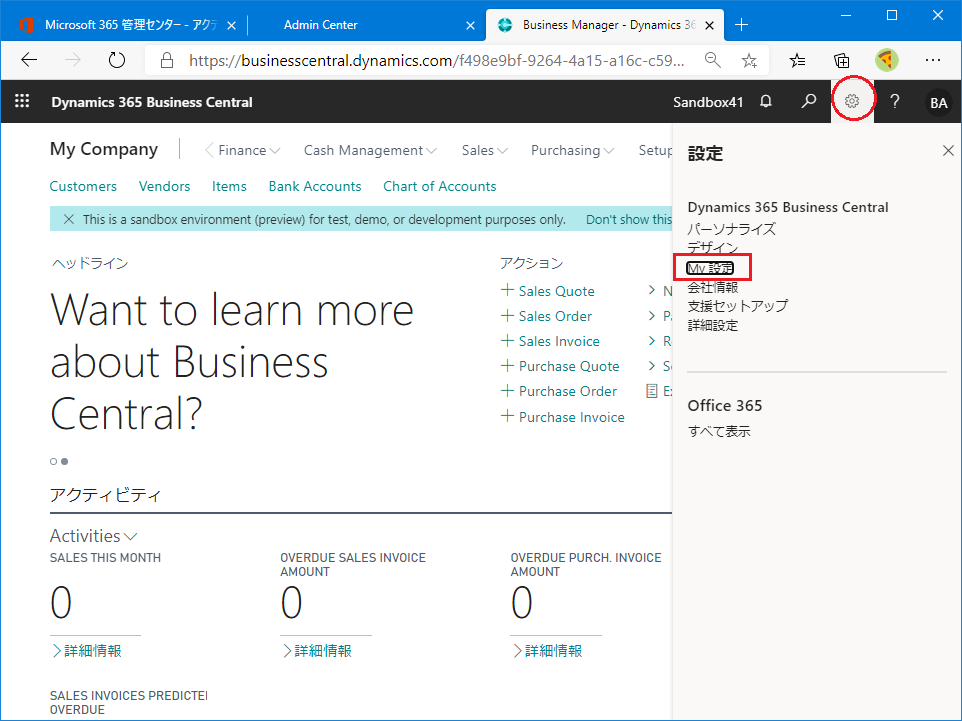Viewport: 962px width, 721px height.
Task: Click the search magnifier in Business Central header
Action: [x=809, y=101]
